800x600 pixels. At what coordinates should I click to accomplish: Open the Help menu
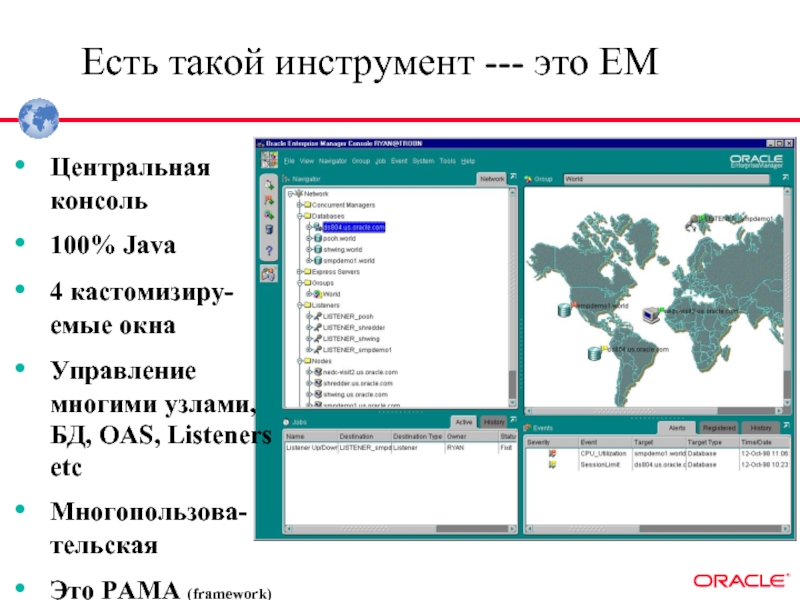[468, 161]
